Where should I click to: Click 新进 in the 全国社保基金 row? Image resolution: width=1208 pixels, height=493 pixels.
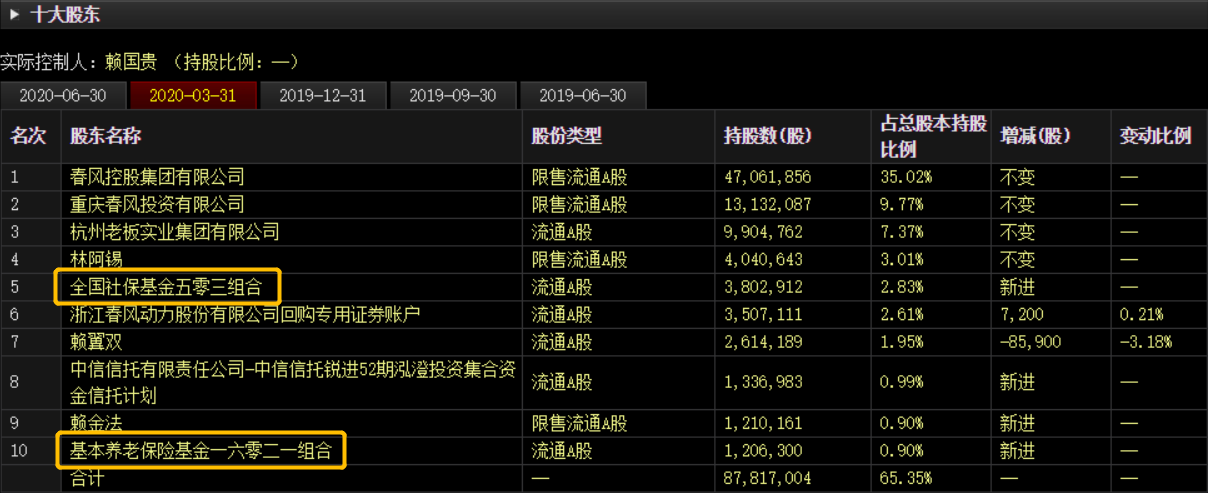click(x=1017, y=287)
